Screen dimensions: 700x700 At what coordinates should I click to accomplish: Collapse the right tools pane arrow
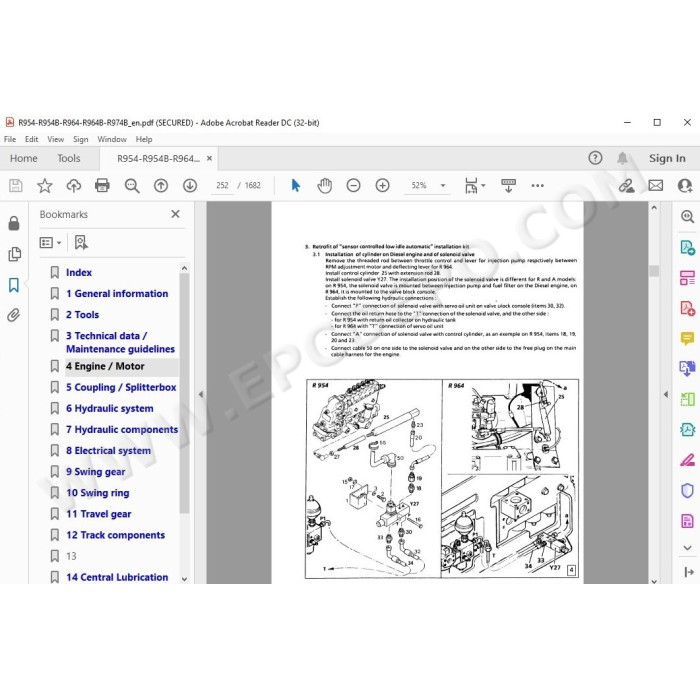coord(666,394)
